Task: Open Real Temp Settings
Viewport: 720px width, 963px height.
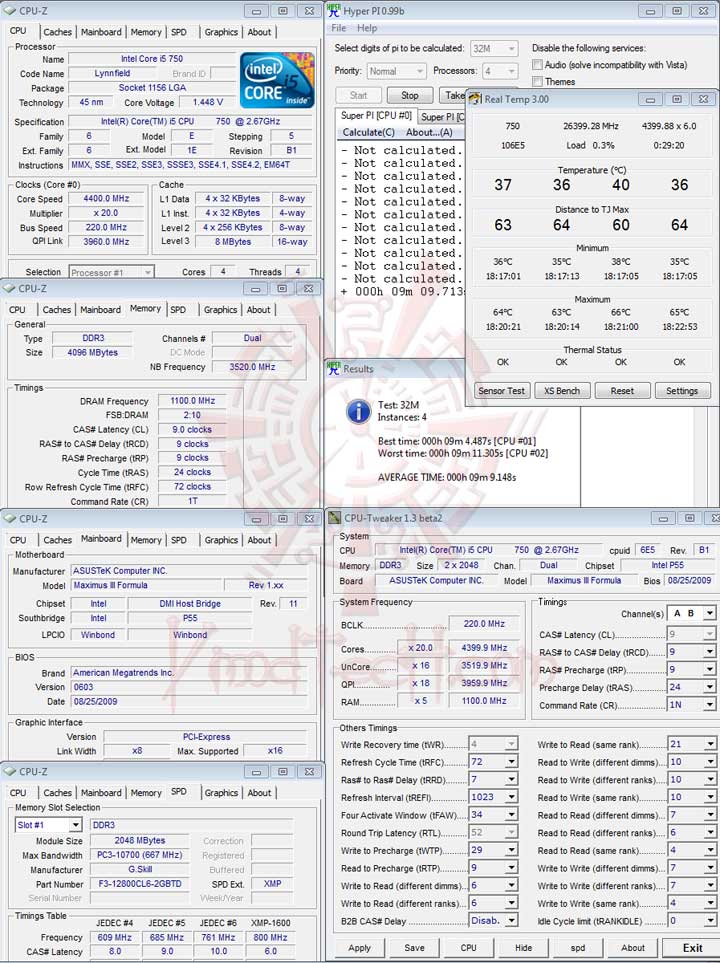Action: point(682,391)
